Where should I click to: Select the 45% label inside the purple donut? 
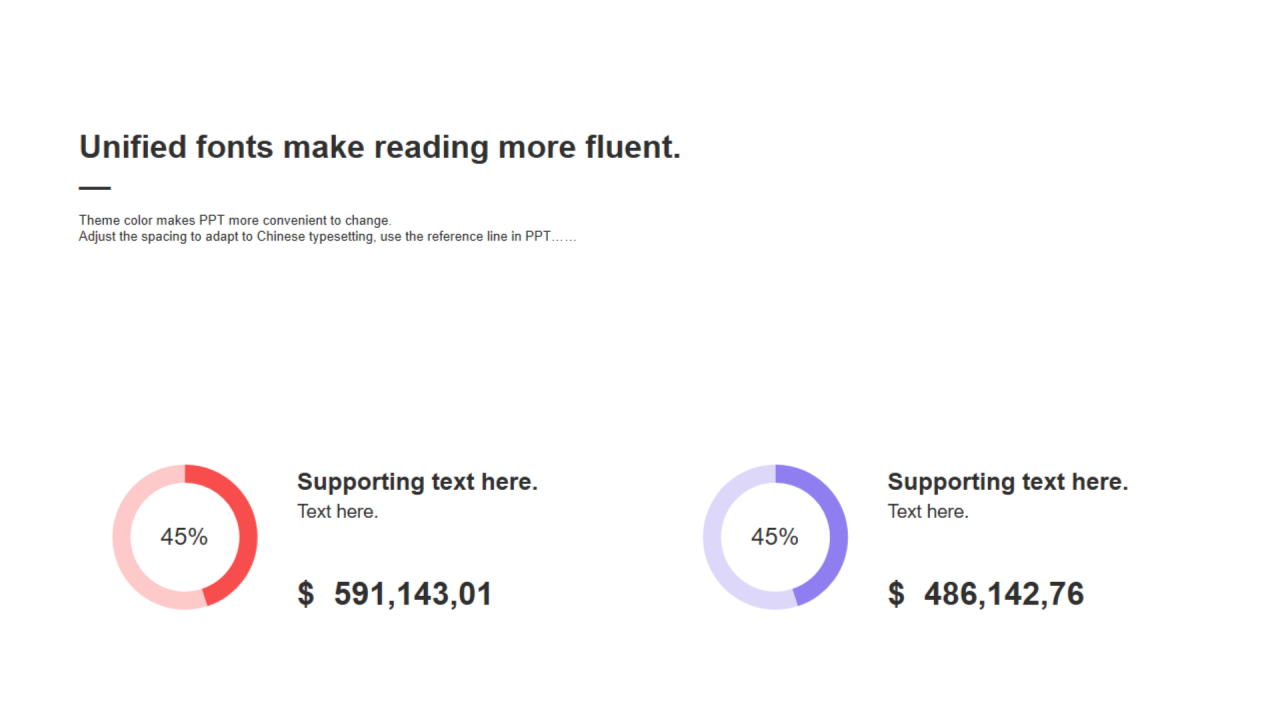[775, 537]
